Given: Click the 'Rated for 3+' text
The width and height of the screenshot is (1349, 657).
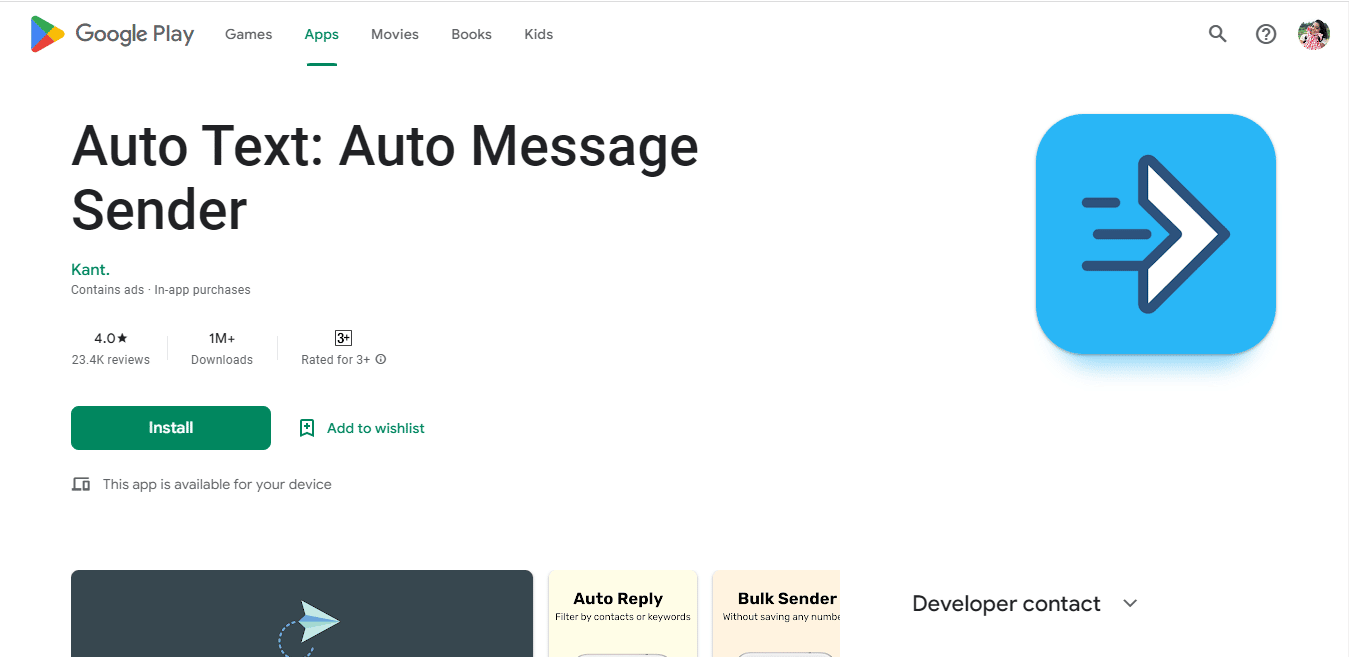Looking at the screenshot, I should pyautogui.click(x=336, y=360).
